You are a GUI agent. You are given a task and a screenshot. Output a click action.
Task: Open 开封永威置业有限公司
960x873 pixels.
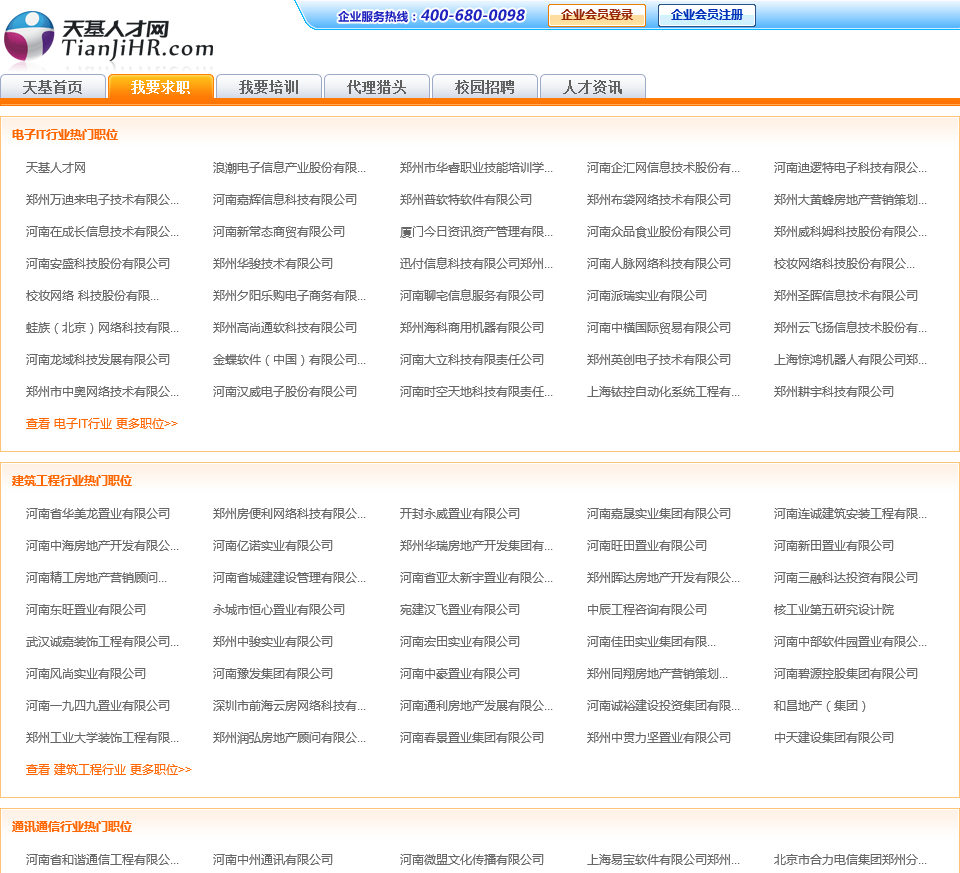460,514
